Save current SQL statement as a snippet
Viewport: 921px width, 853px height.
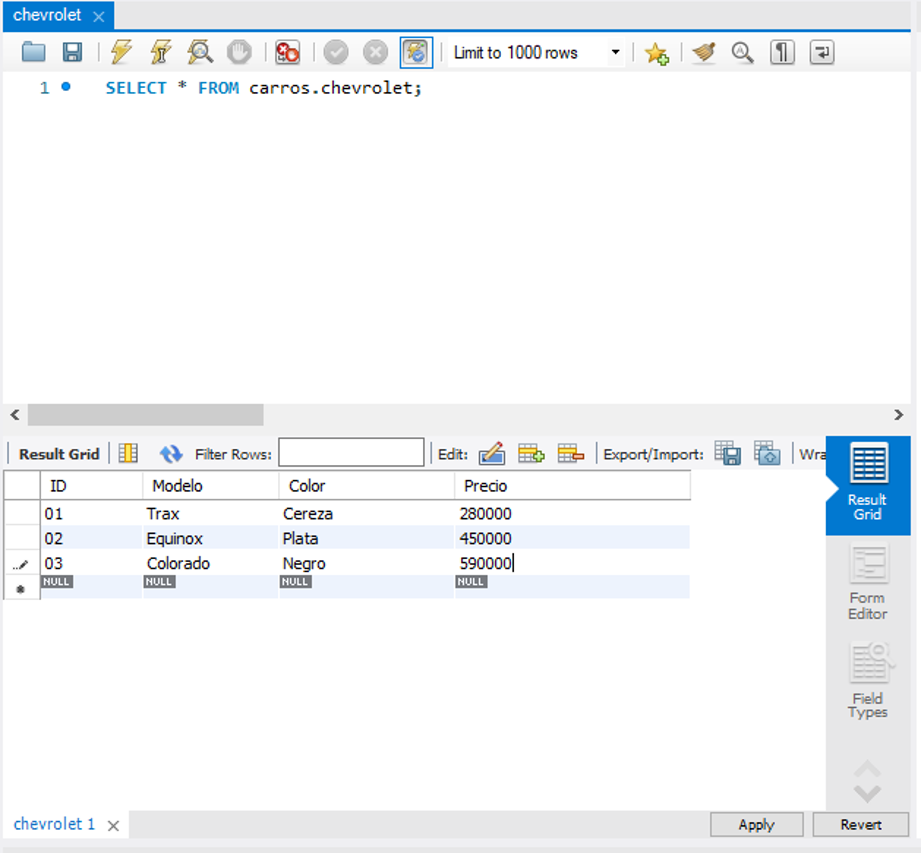point(657,52)
